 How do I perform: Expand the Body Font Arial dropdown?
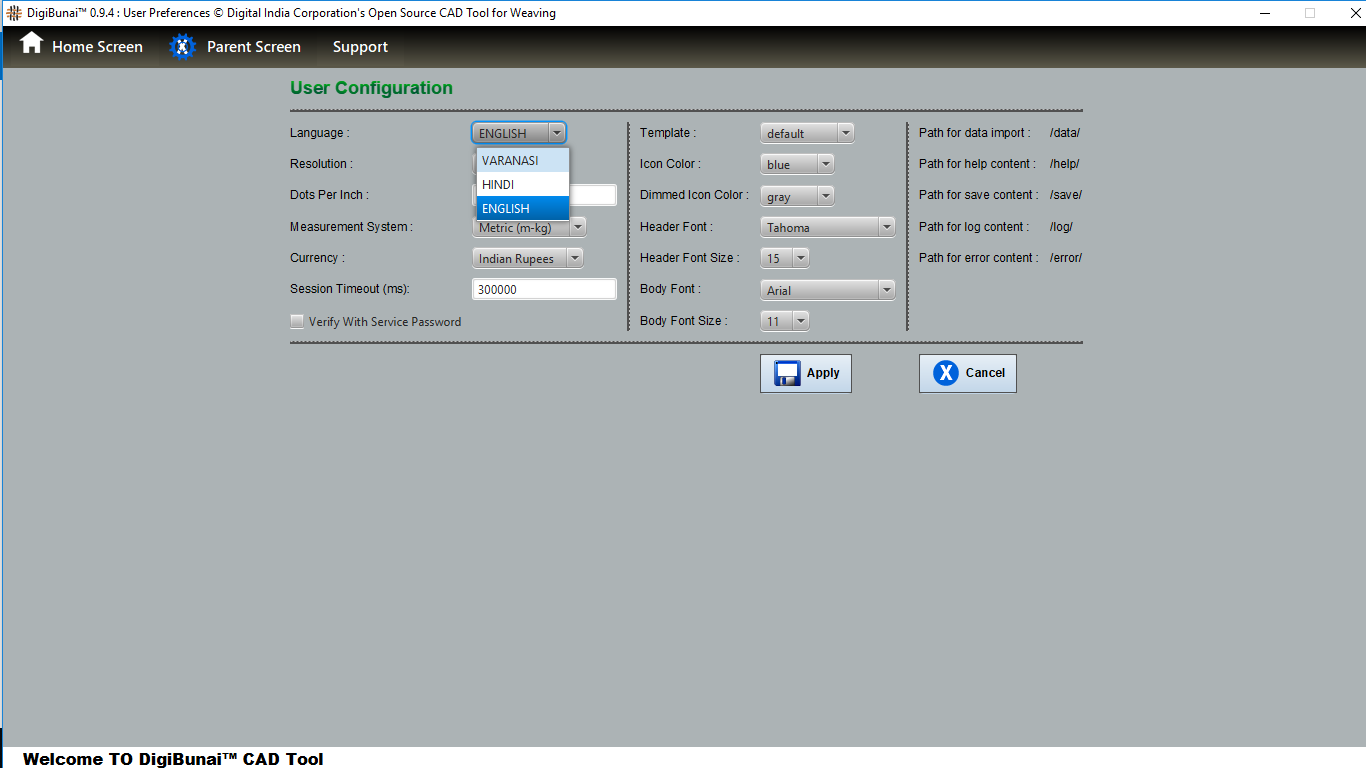[827, 291]
